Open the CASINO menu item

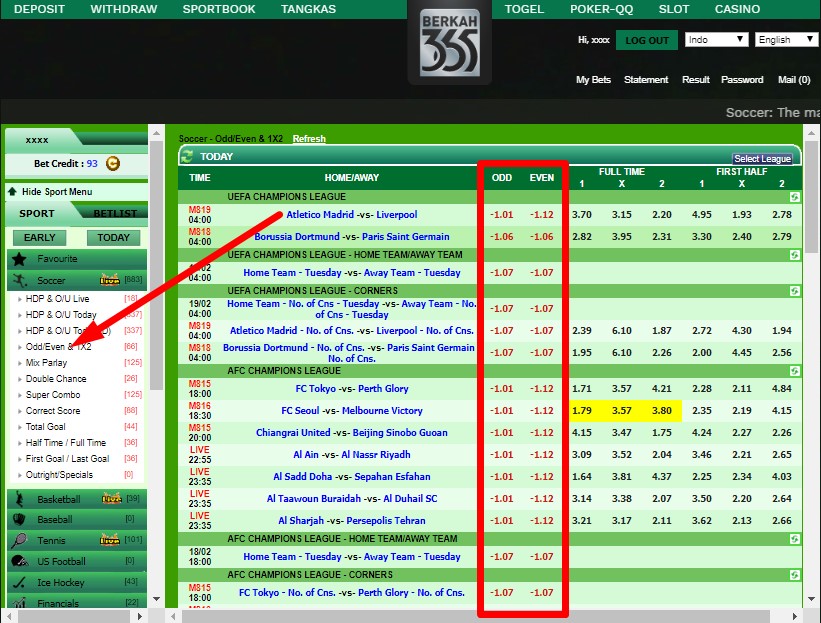tap(737, 9)
